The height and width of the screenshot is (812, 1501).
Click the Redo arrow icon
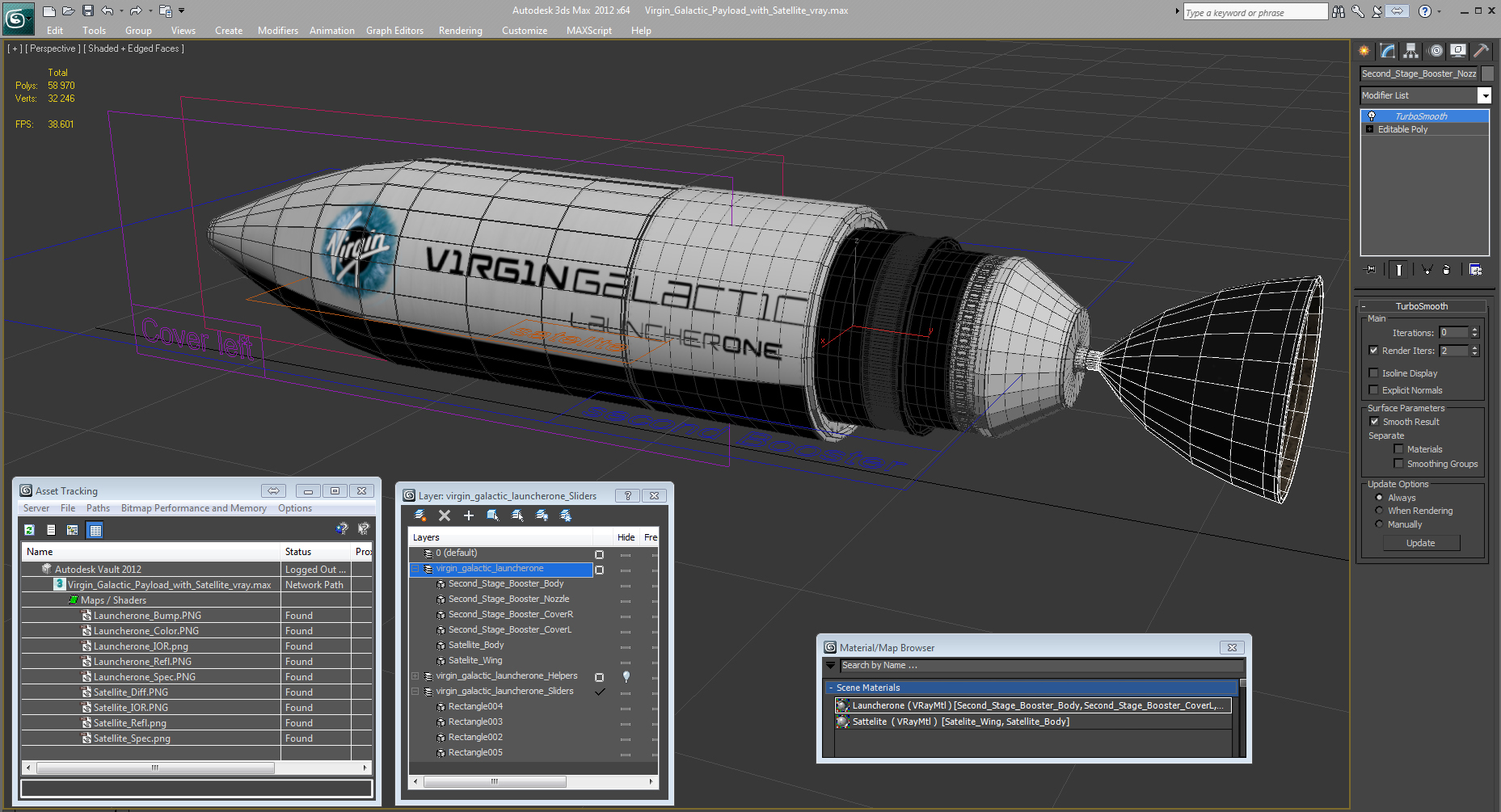coord(136,11)
